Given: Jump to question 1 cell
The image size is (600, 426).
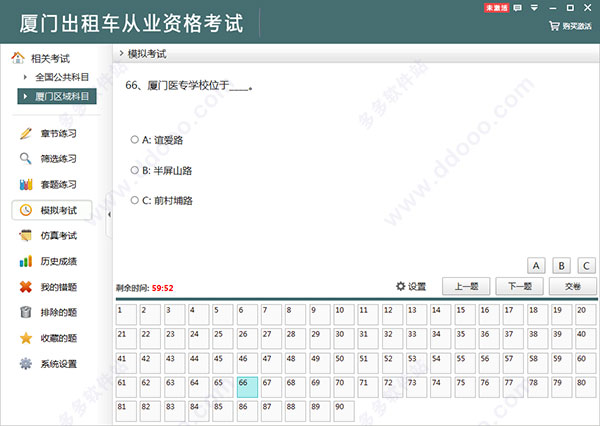Looking at the screenshot, I should pyautogui.click(x=126, y=315).
